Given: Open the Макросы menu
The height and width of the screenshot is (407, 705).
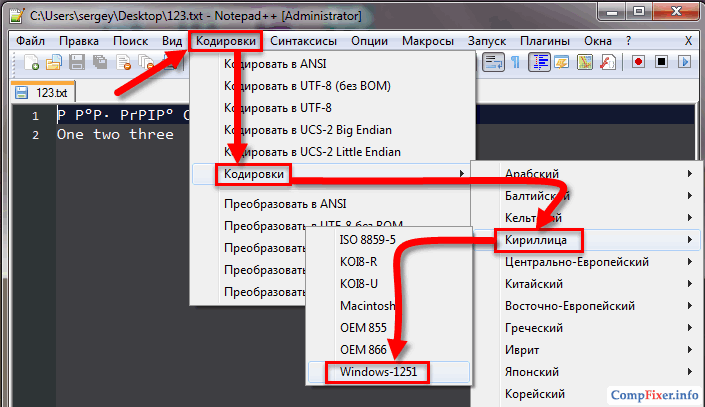Looking at the screenshot, I should pyautogui.click(x=428, y=41).
